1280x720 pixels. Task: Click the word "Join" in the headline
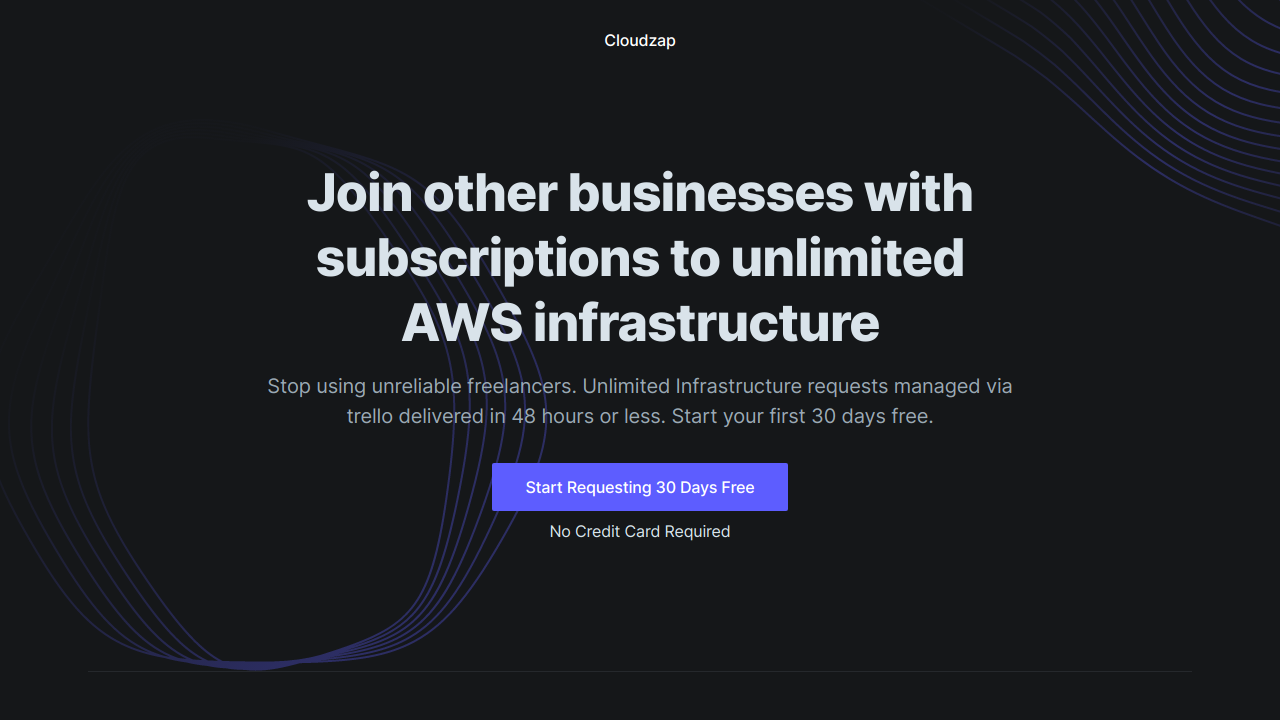click(x=359, y=193)
